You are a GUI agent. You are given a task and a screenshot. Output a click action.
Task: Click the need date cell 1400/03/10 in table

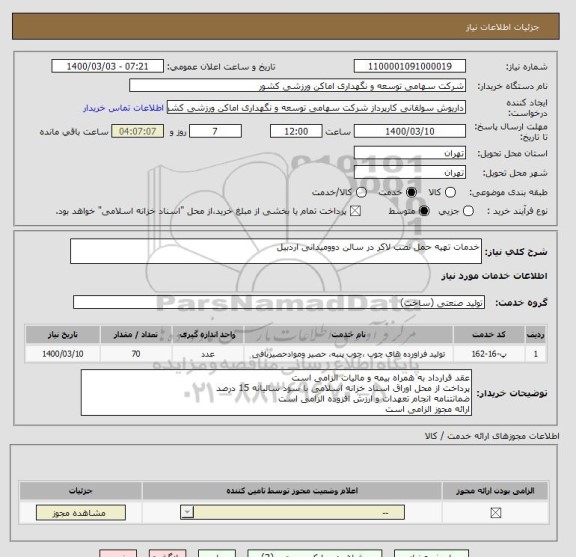[63, 354]
